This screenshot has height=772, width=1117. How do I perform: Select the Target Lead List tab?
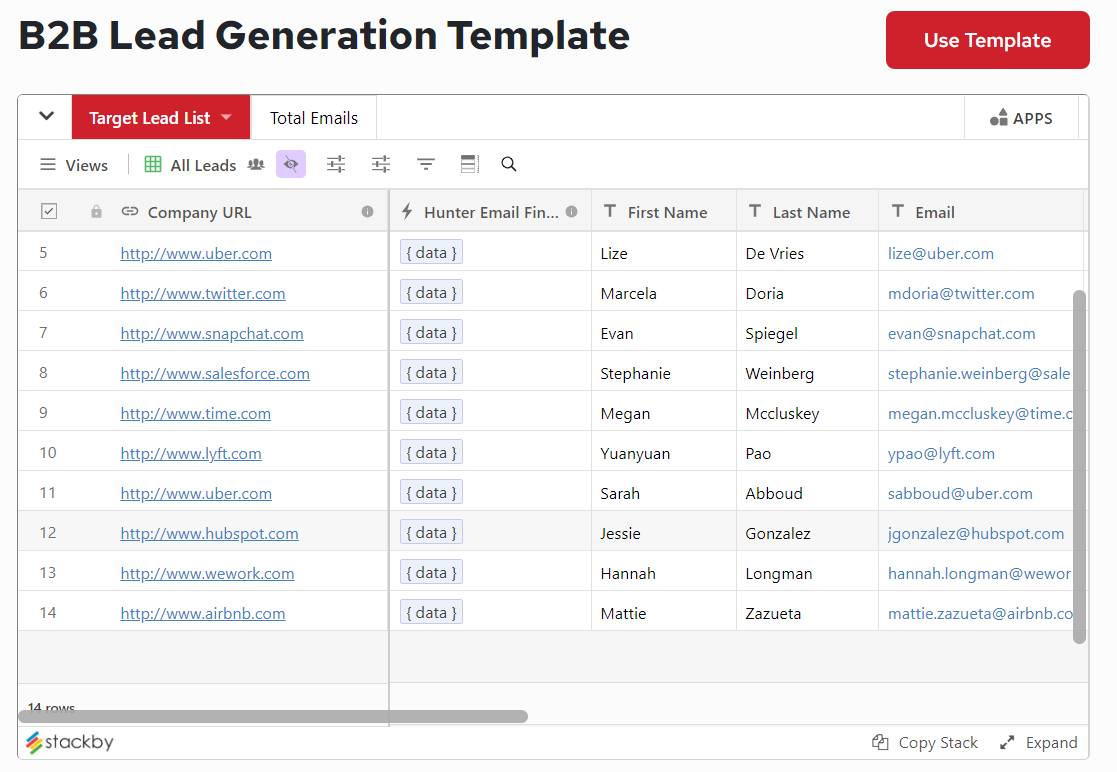tap(150, 117)
